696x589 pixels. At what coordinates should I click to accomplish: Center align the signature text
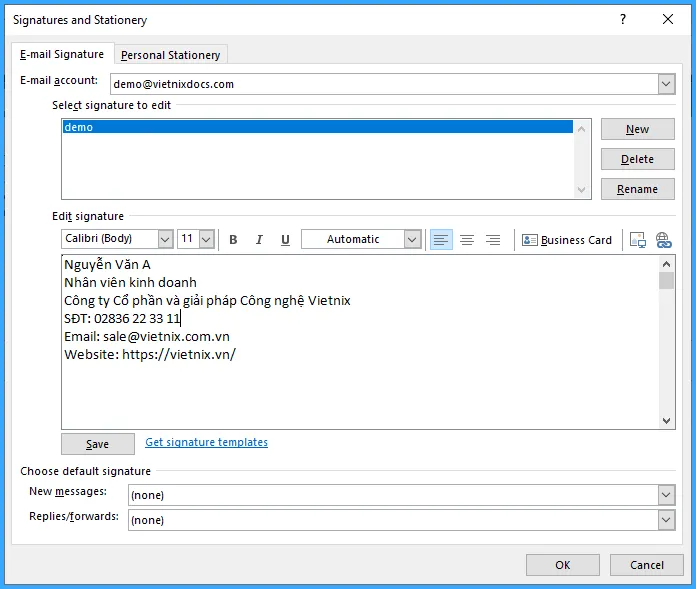pyautogui.click(x=466, y=240)
